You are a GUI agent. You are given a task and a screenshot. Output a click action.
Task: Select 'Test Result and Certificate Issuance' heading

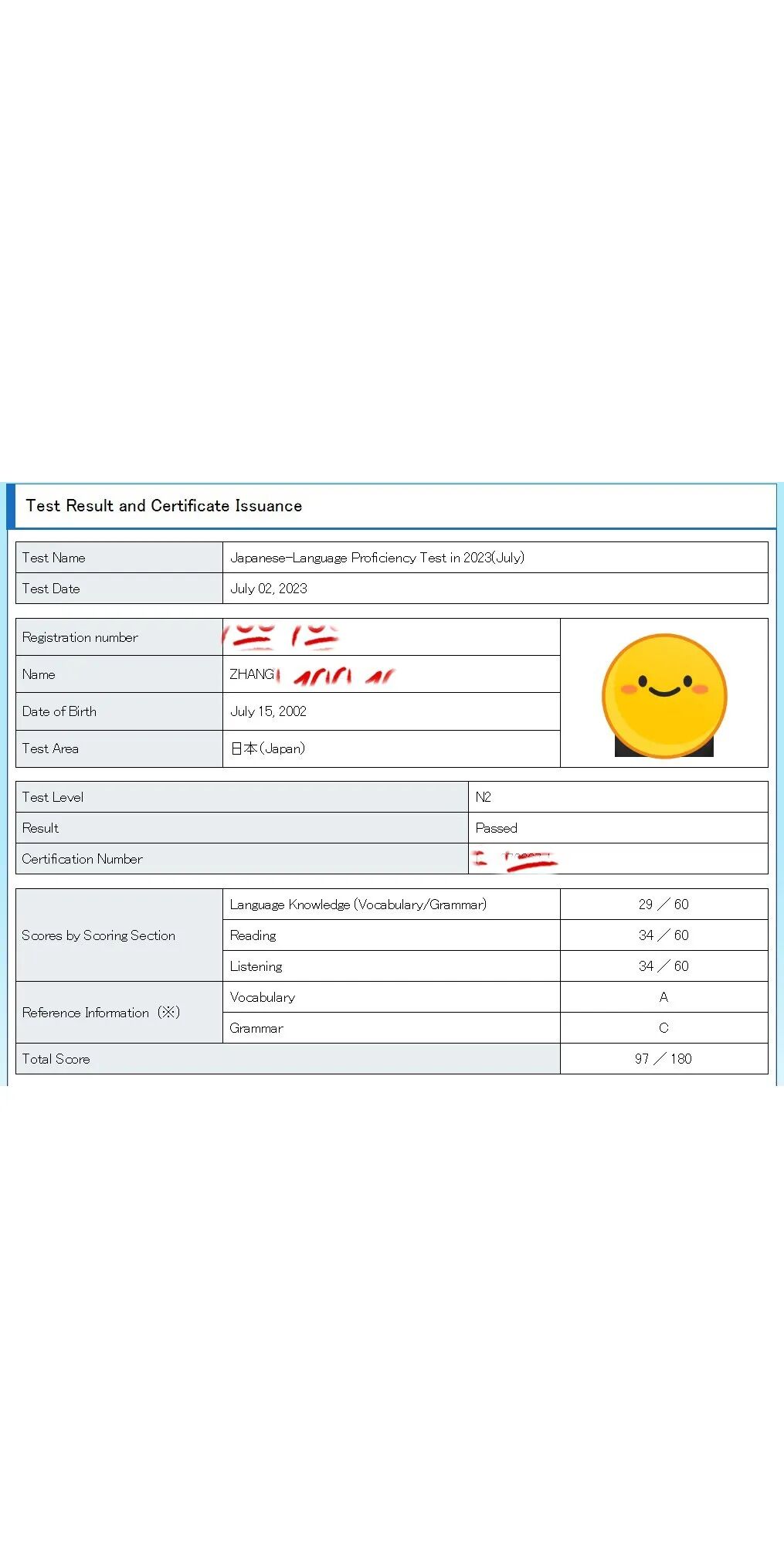tap(164, 506)
